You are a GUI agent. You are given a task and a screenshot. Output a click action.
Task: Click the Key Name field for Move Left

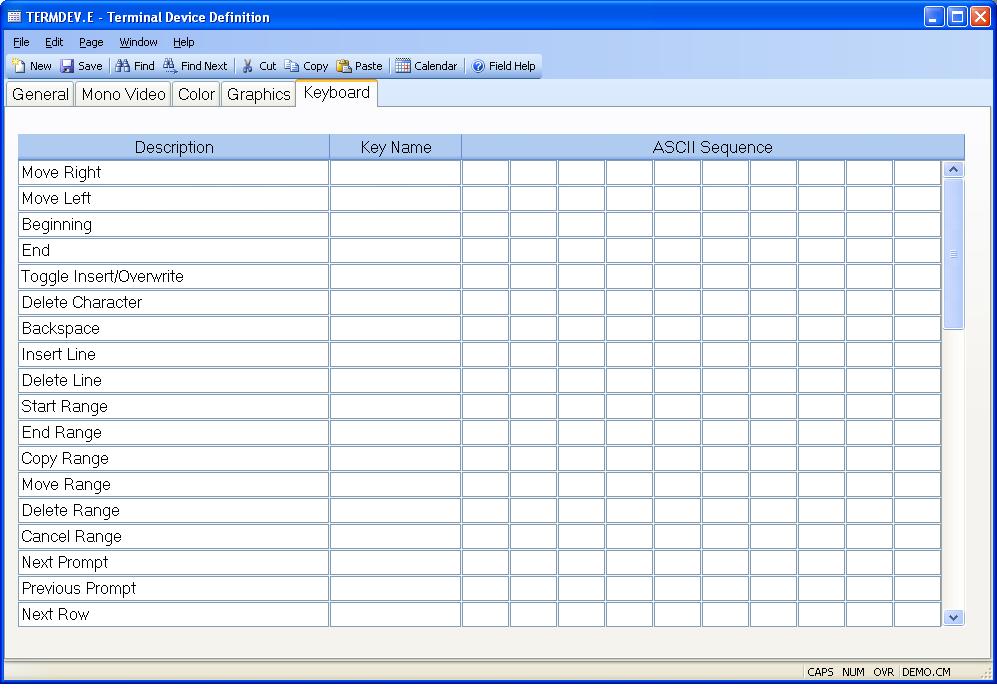(395, 199)
